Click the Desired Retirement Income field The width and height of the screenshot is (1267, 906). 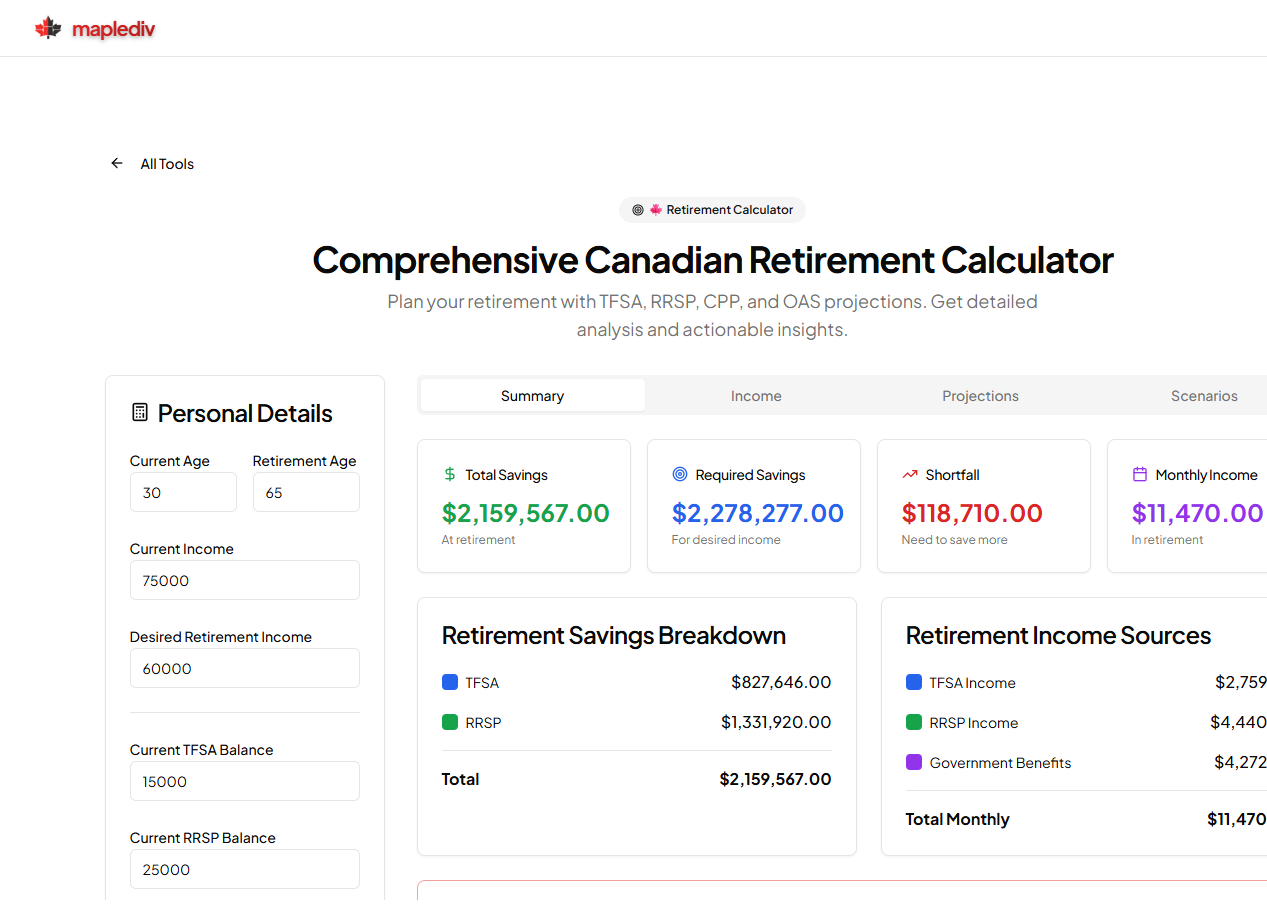[x=245, y=668]
